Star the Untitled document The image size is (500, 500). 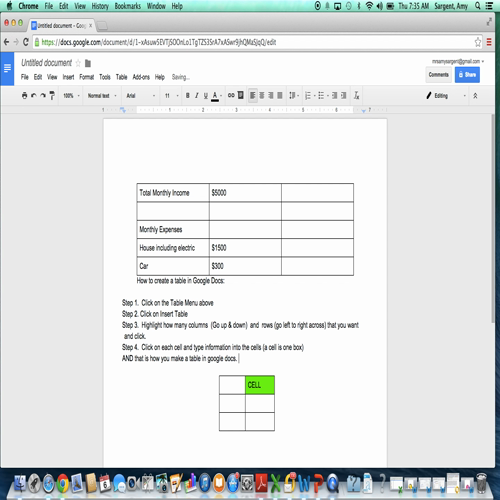(78, 63)
